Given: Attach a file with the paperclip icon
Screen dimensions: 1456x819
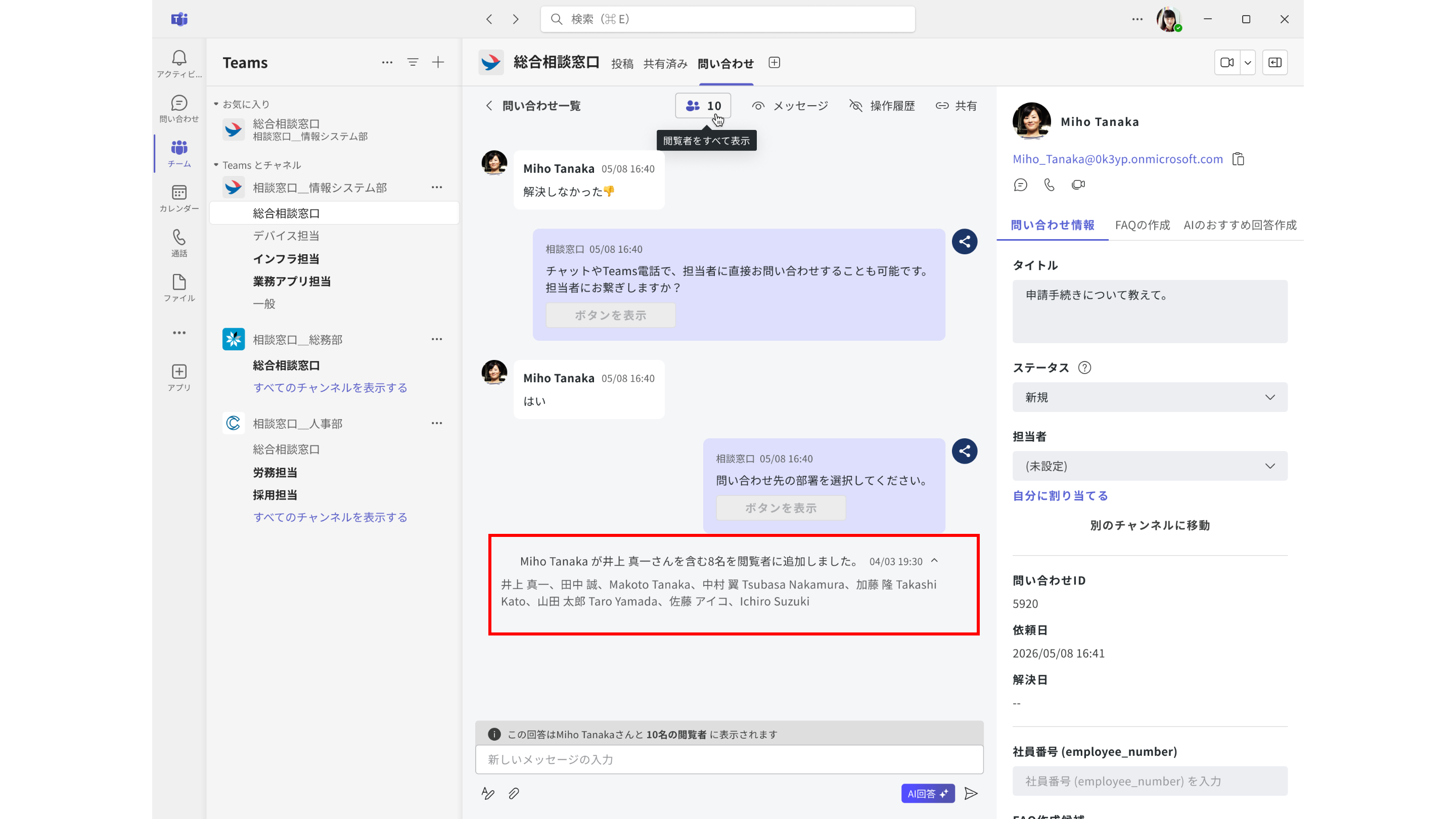Looking at the screenshot, I should pos(514,794).
